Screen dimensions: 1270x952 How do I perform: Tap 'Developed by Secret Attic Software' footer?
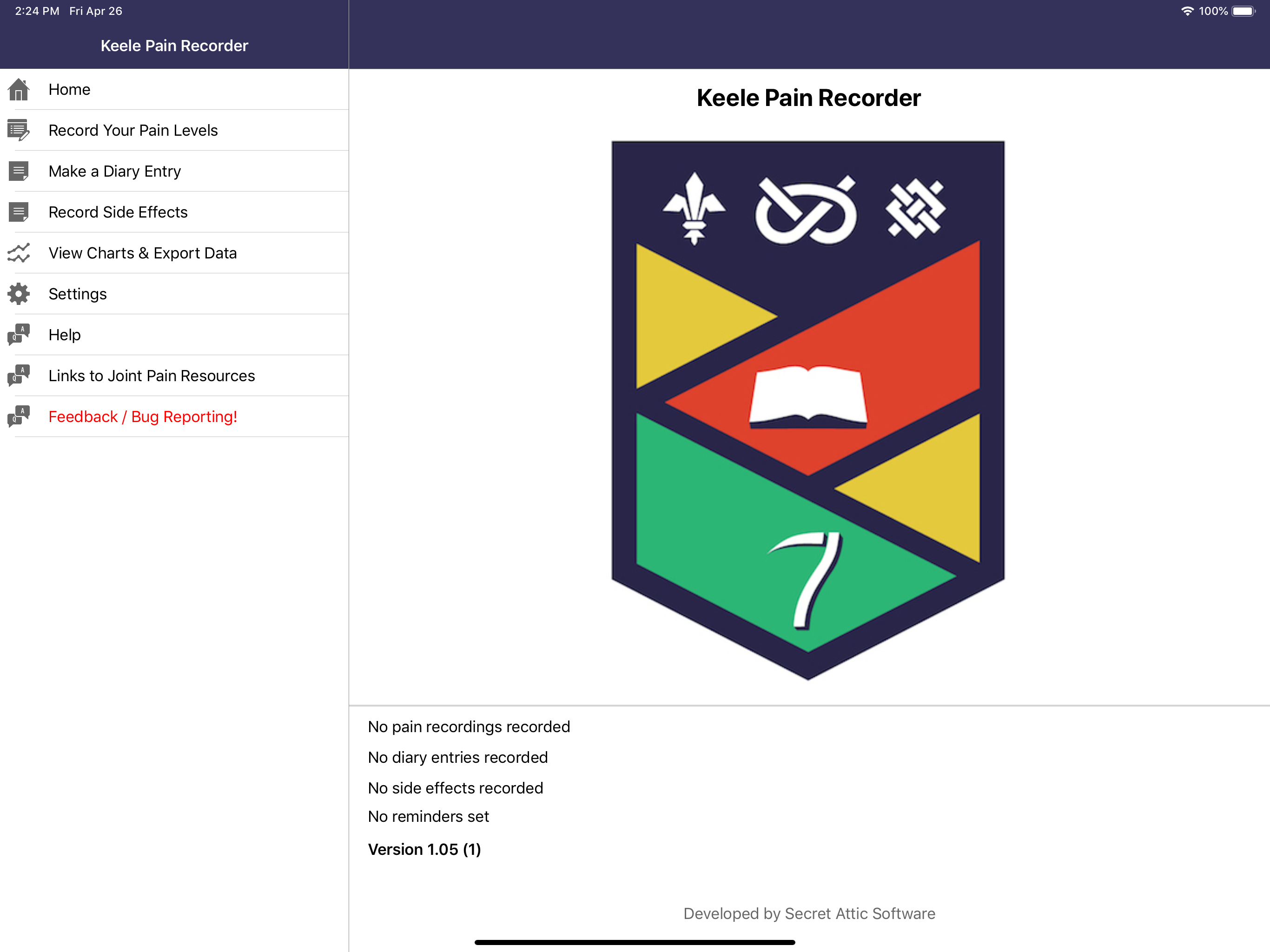(809, 913)
